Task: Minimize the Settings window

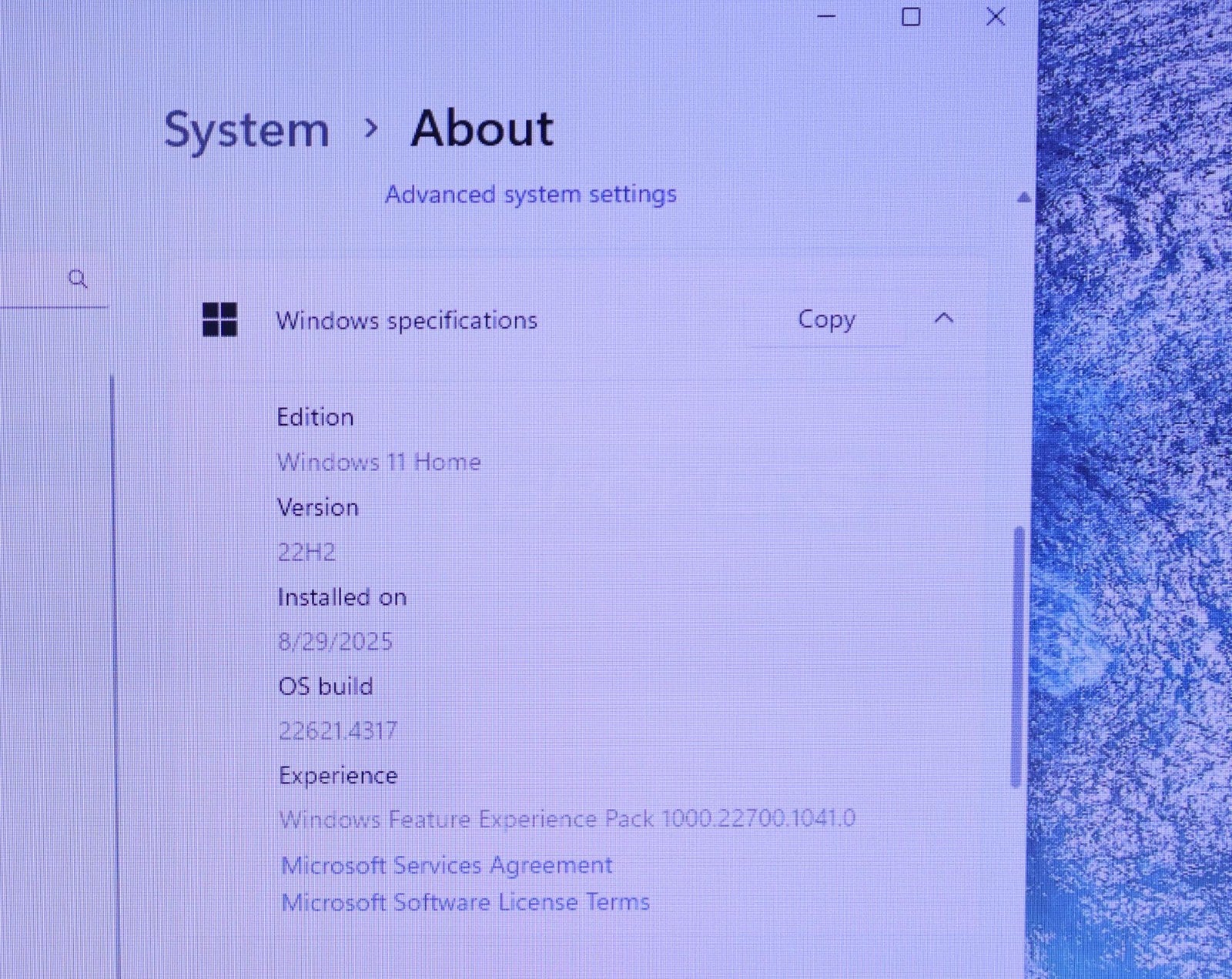Action: coord(826,16)
